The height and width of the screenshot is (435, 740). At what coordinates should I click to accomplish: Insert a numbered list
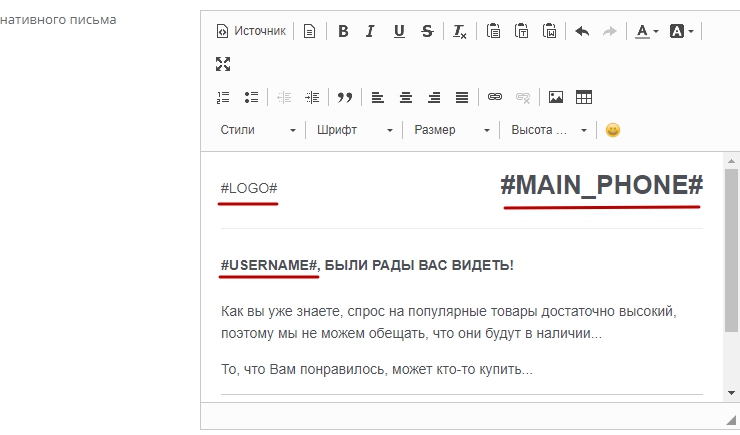coord(223,97)
